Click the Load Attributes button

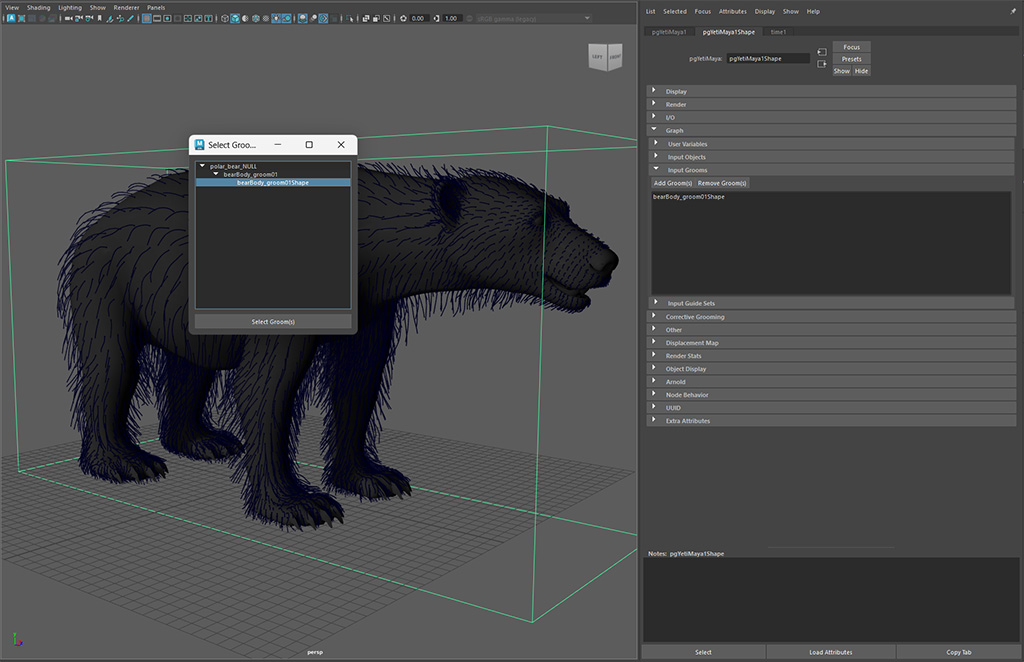(x=830, y=652)
